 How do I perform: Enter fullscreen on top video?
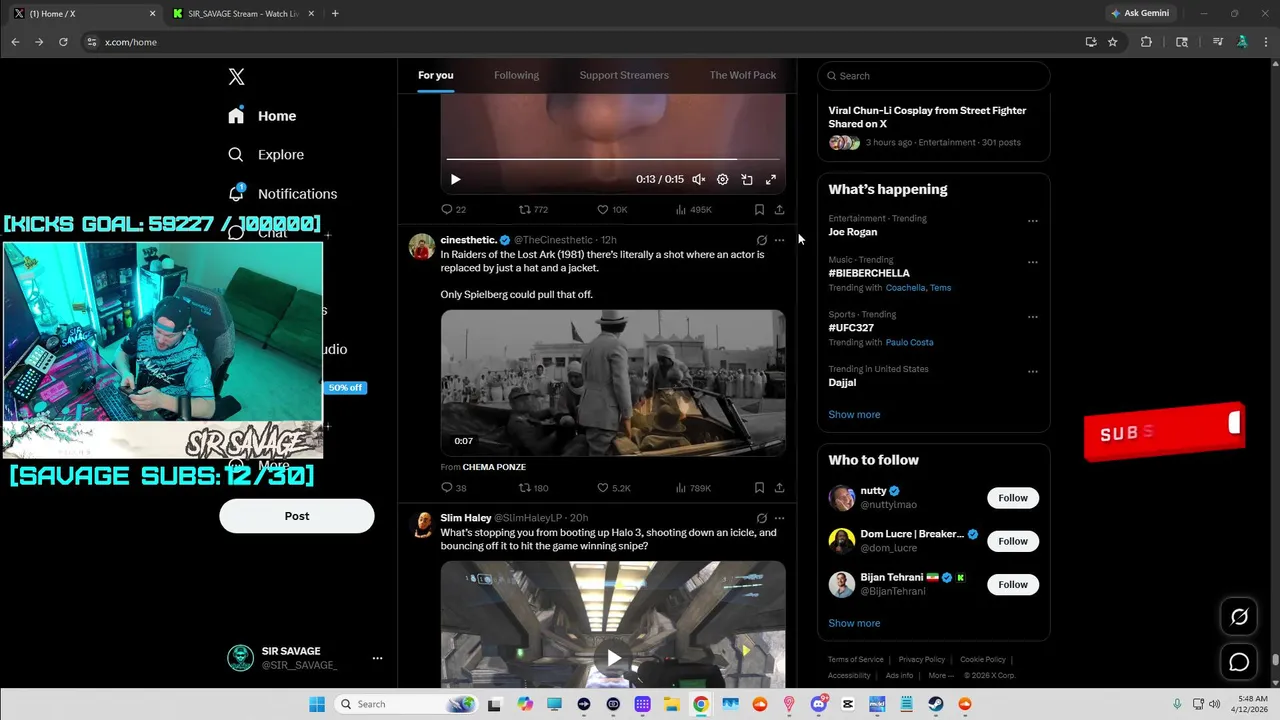coord(771,180)
